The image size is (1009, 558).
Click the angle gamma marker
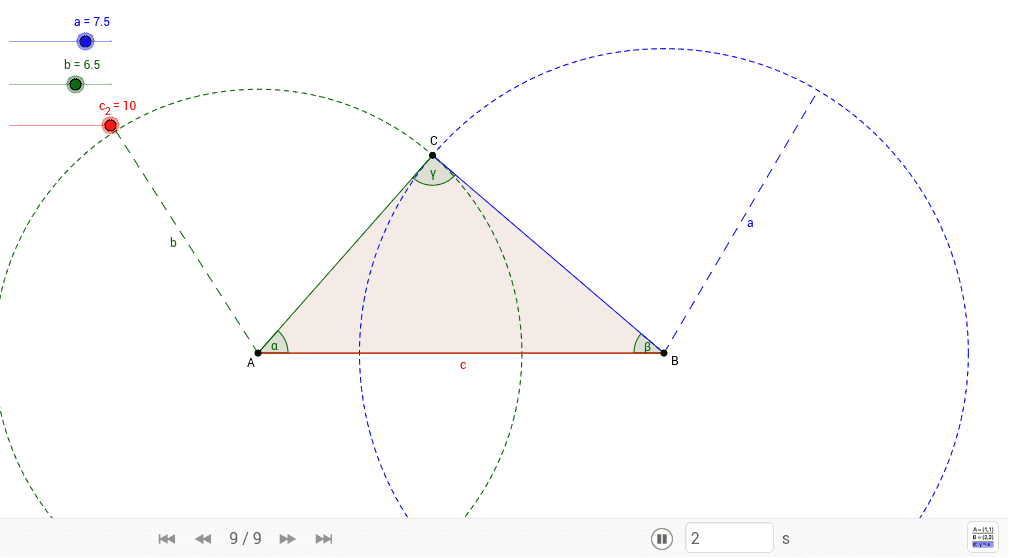(x=433, y=172)
